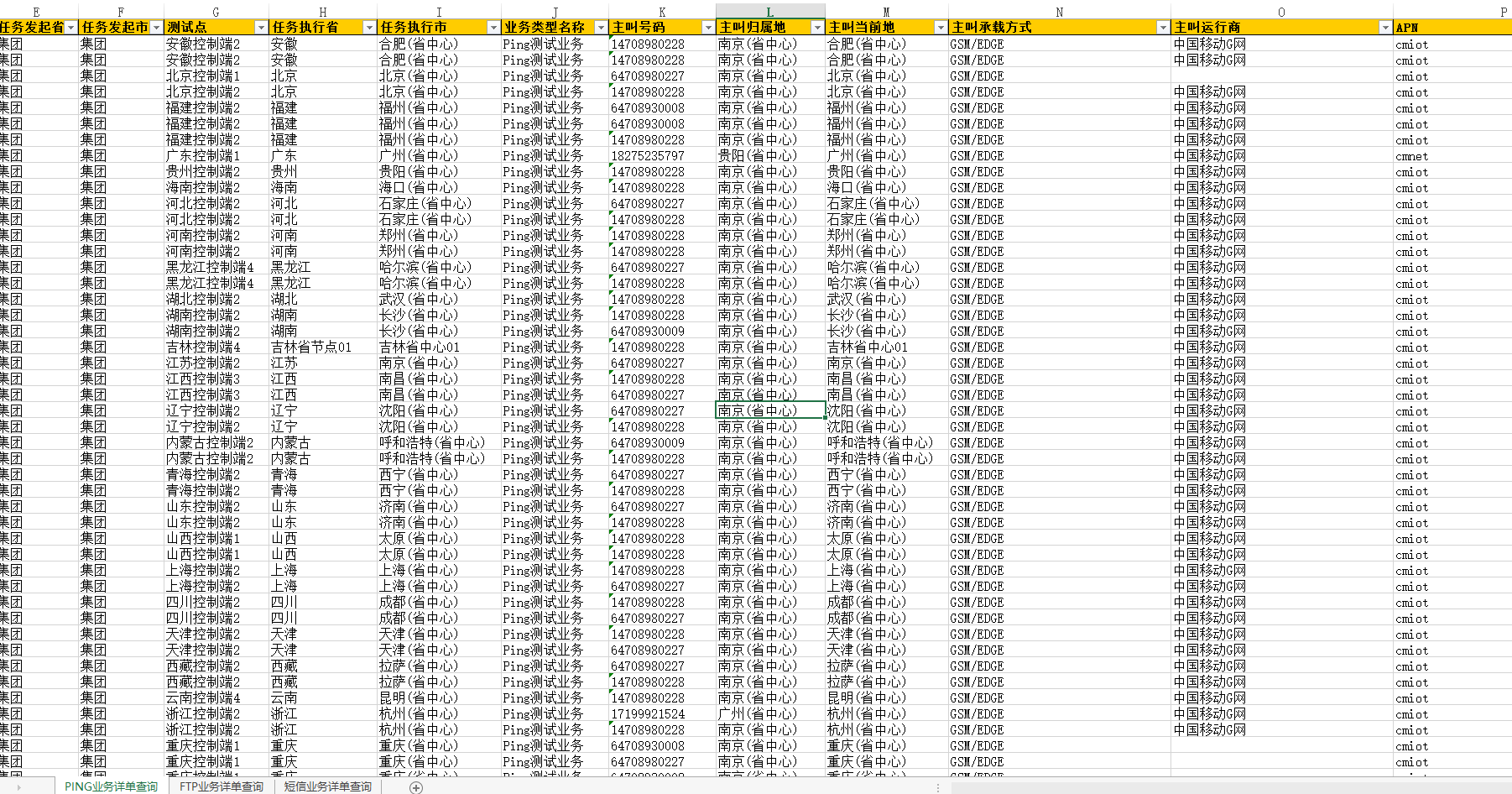Screen dimensions: 1512x794
Task: Select column F header
Action: (x=121, y=12)
